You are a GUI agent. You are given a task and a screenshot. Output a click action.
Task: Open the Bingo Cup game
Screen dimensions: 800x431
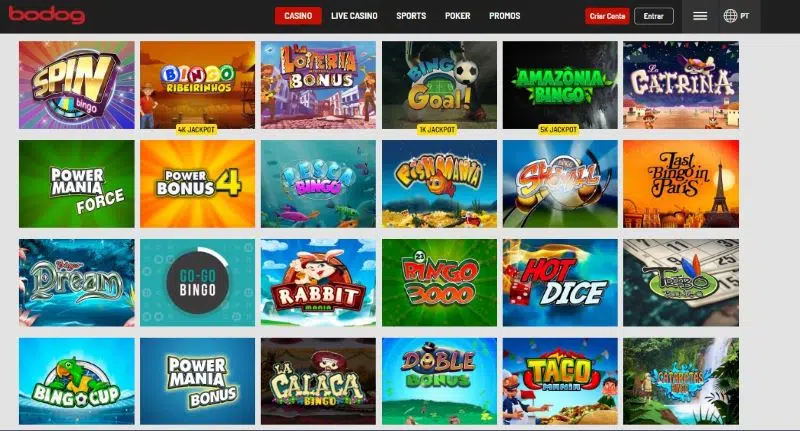[x=77, y=381]
